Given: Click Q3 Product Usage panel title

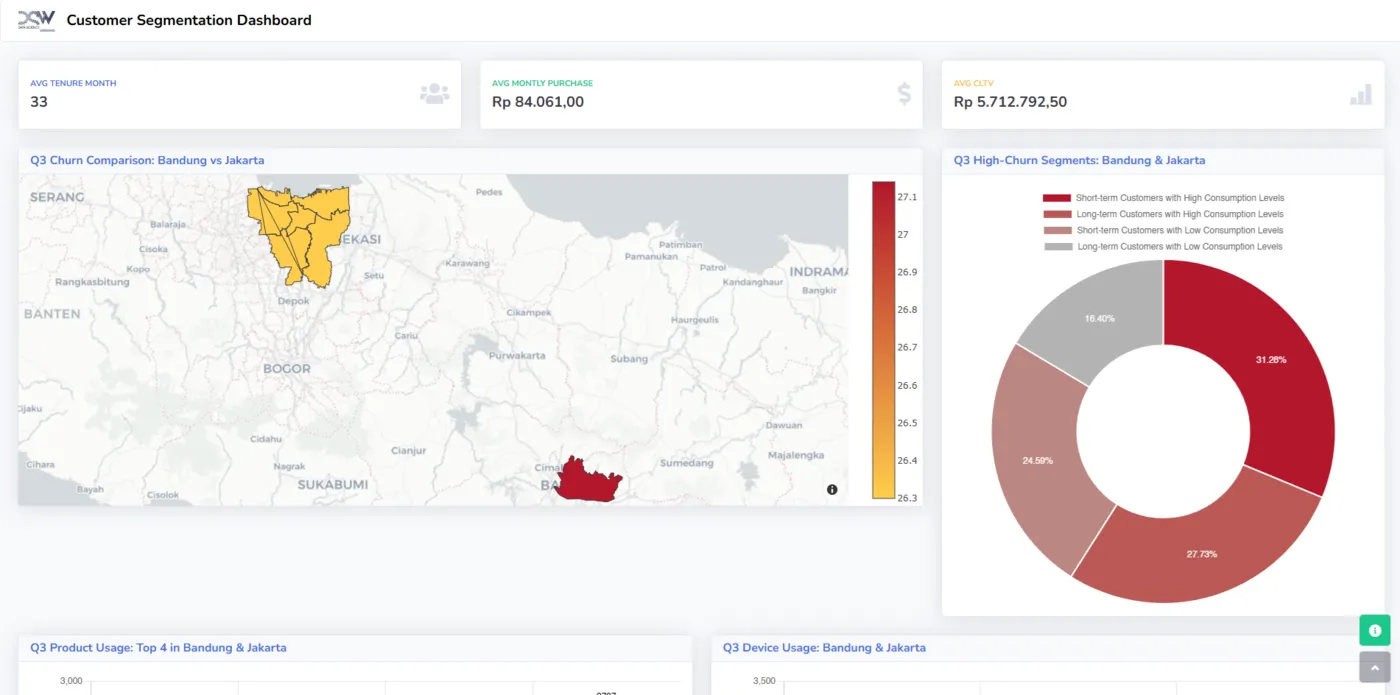Looking at the screenshot, I should click(x=158, y=648).
